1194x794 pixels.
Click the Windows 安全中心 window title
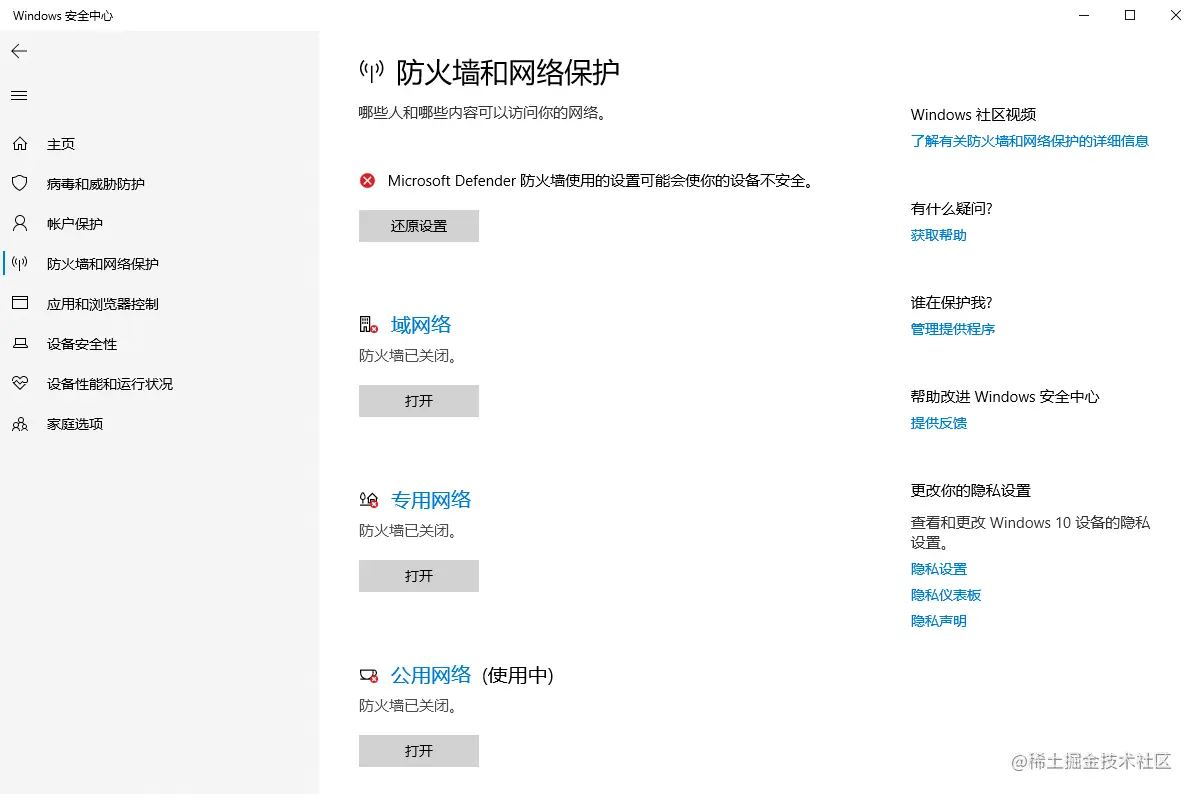pyautogui.click(x=63, y=15)
